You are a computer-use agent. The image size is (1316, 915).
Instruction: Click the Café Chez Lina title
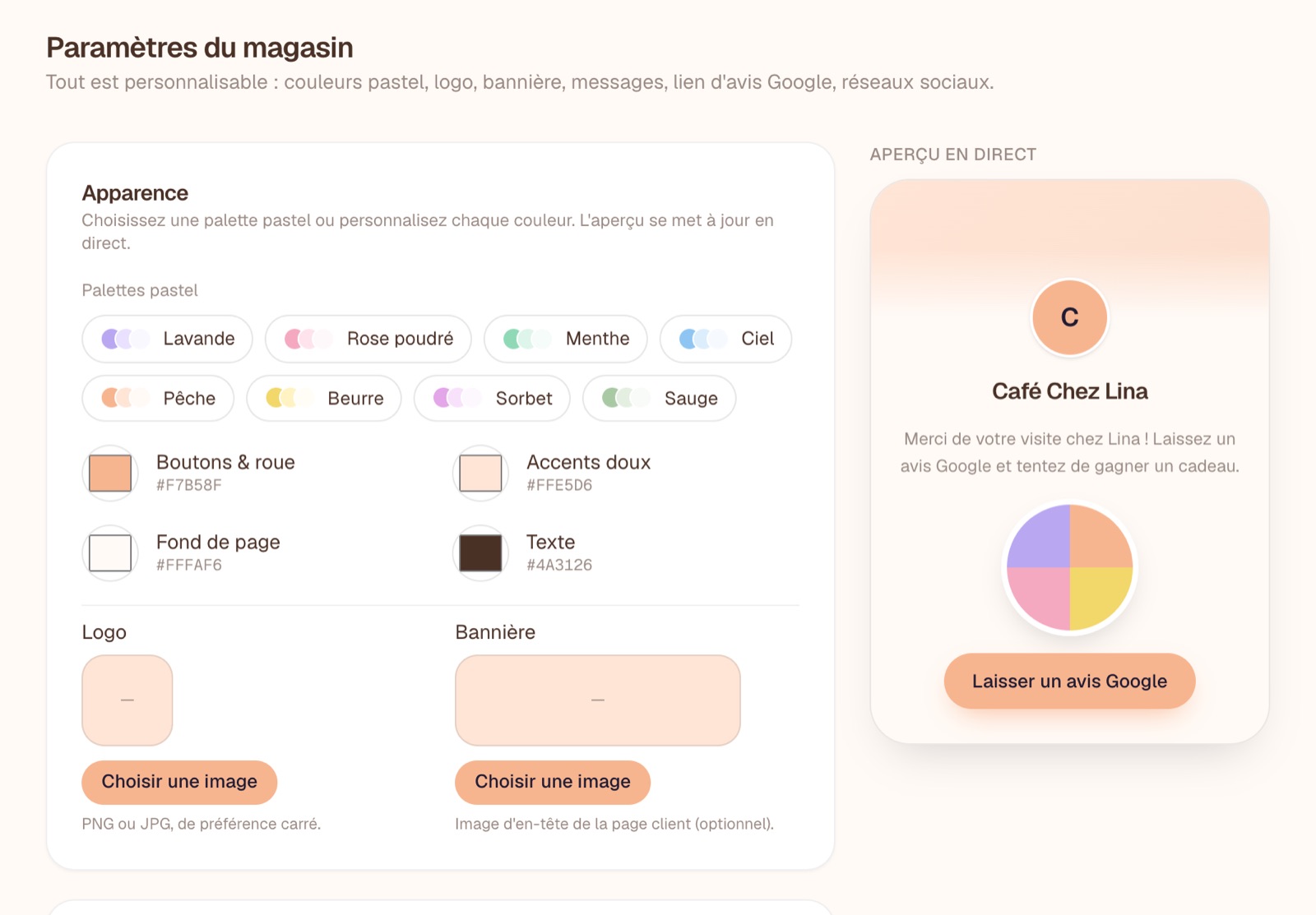coord(1069,391)
